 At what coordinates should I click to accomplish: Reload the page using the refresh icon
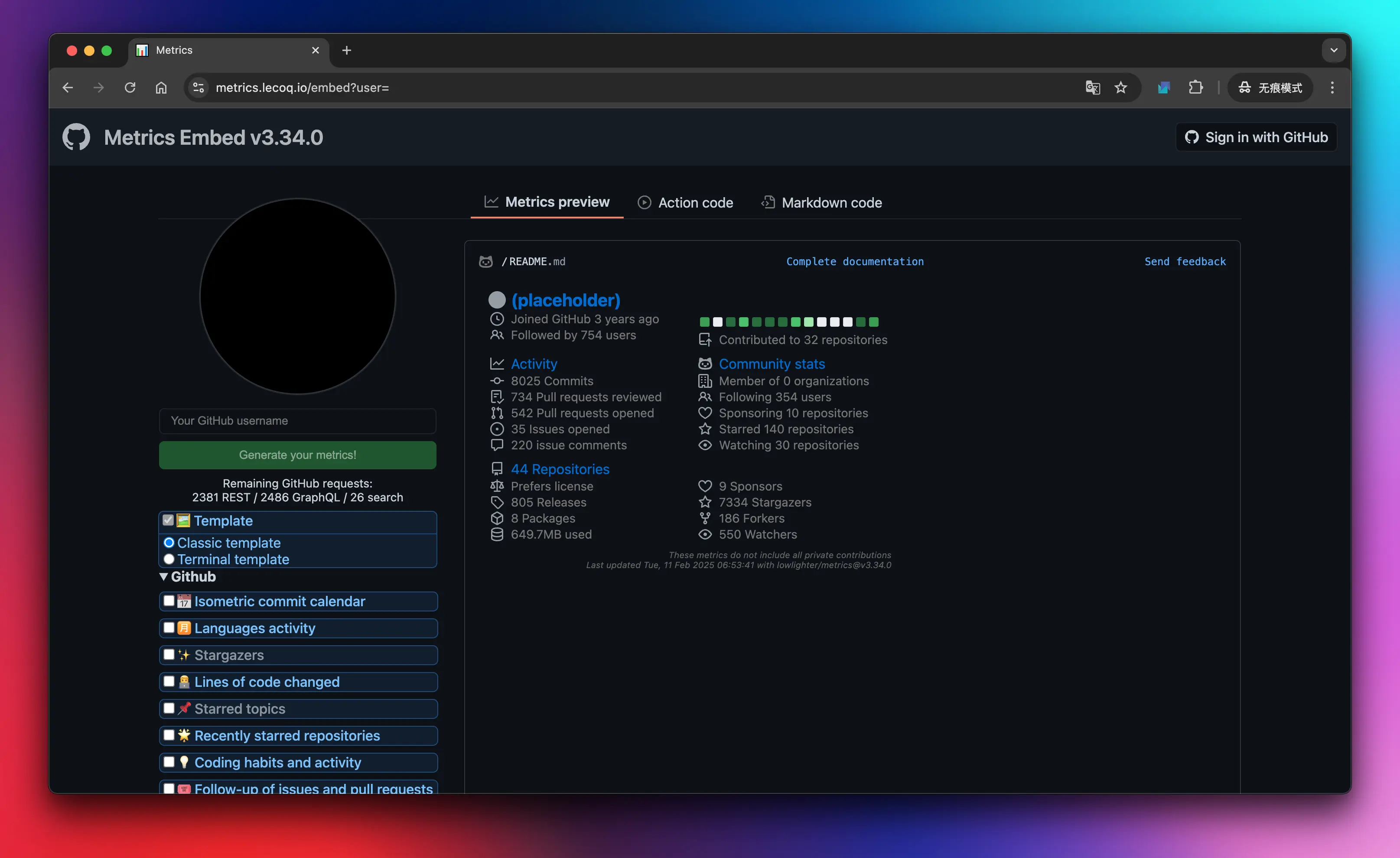[130, 88]
